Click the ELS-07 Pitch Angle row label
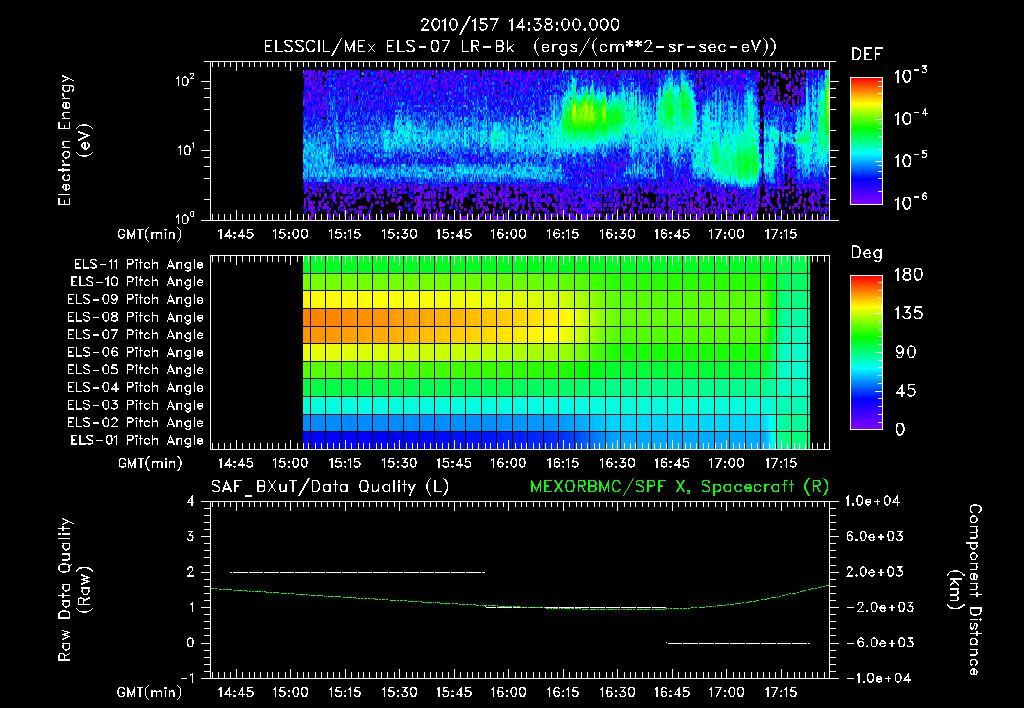This screenshot has height=708, width=1024. (135, 334)
